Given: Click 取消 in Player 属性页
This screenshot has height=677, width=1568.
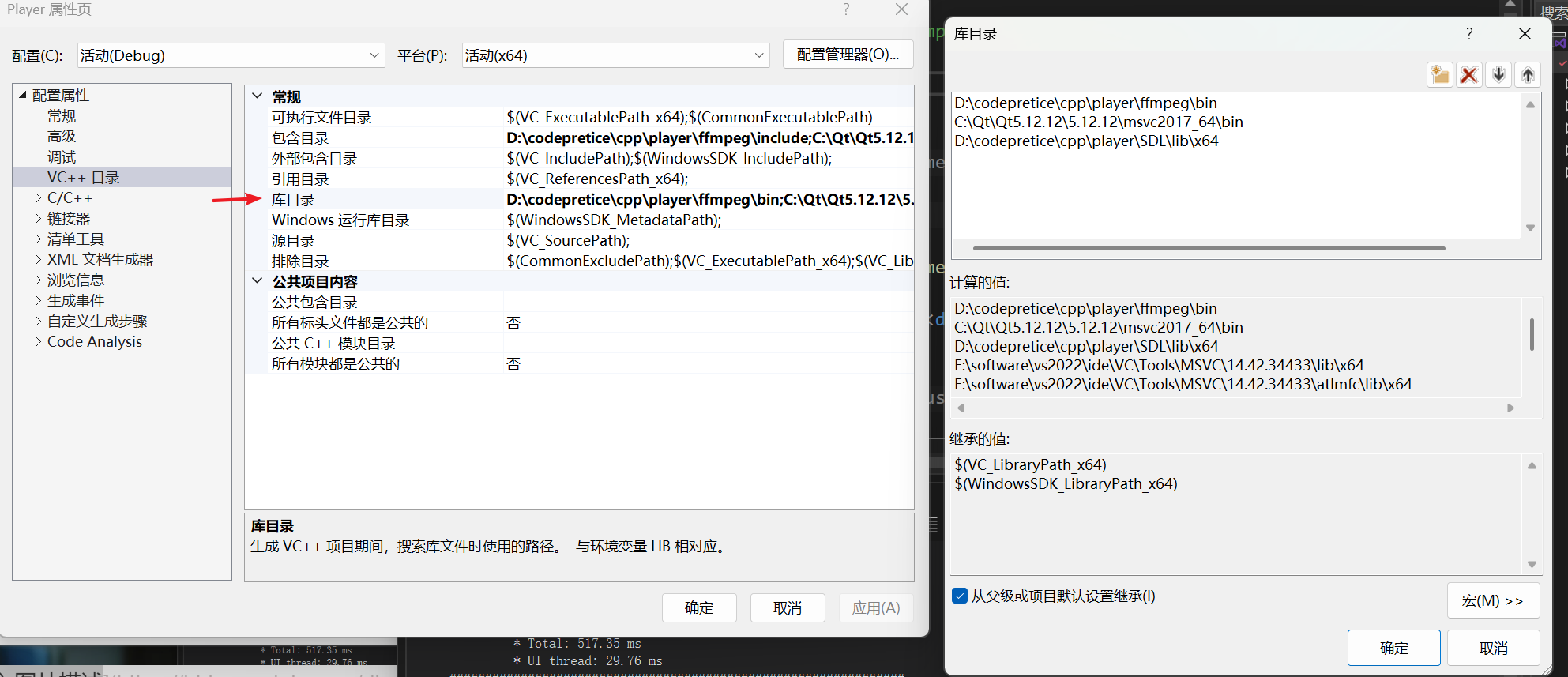Looking at the screenshot, I should point(788,607).
